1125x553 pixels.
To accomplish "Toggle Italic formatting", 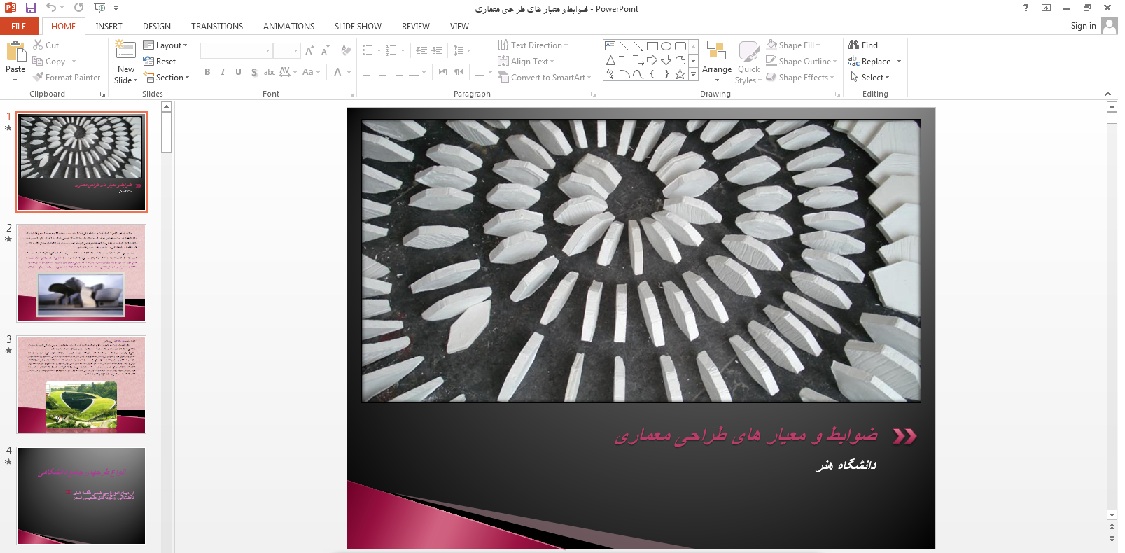I will (223, 72).
